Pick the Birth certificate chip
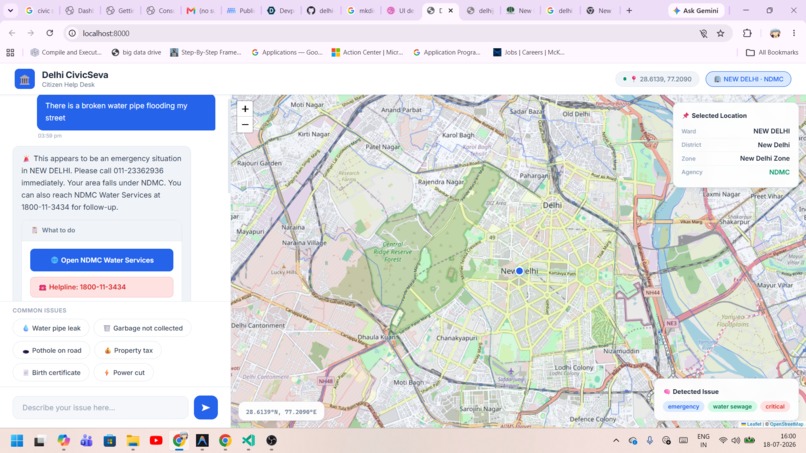Screen dimensions: 806x453 tap(51, 372)
